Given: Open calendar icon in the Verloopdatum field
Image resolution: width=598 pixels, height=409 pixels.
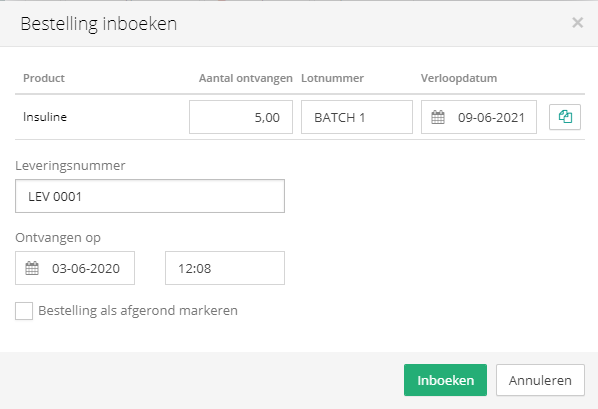Looking at the screenshot, I should tap(438, 117).
